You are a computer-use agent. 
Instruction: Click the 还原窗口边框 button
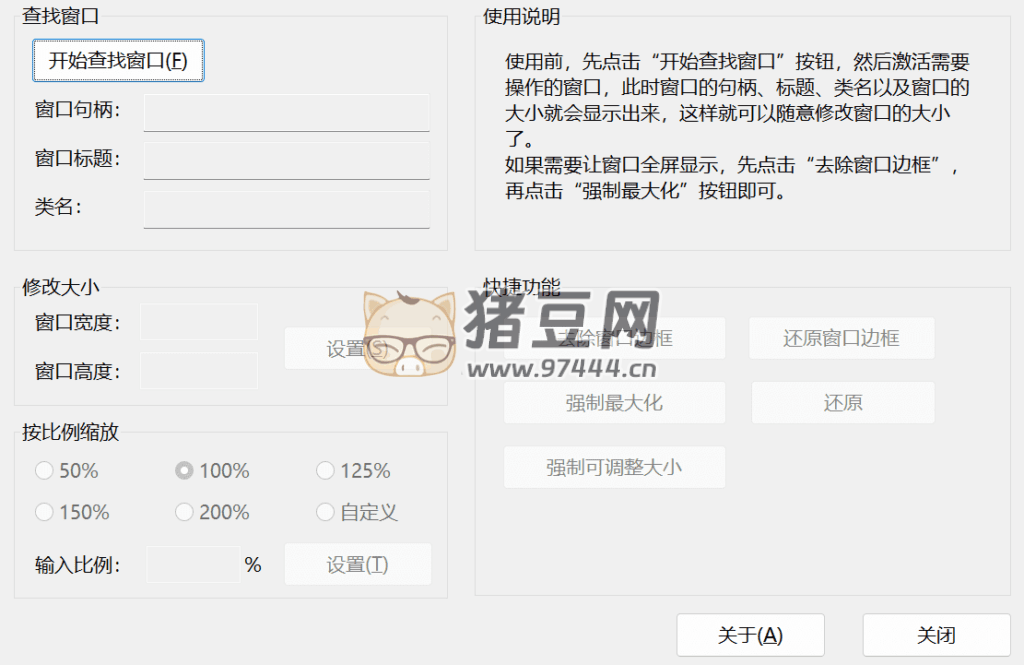(x=841, y=338)
